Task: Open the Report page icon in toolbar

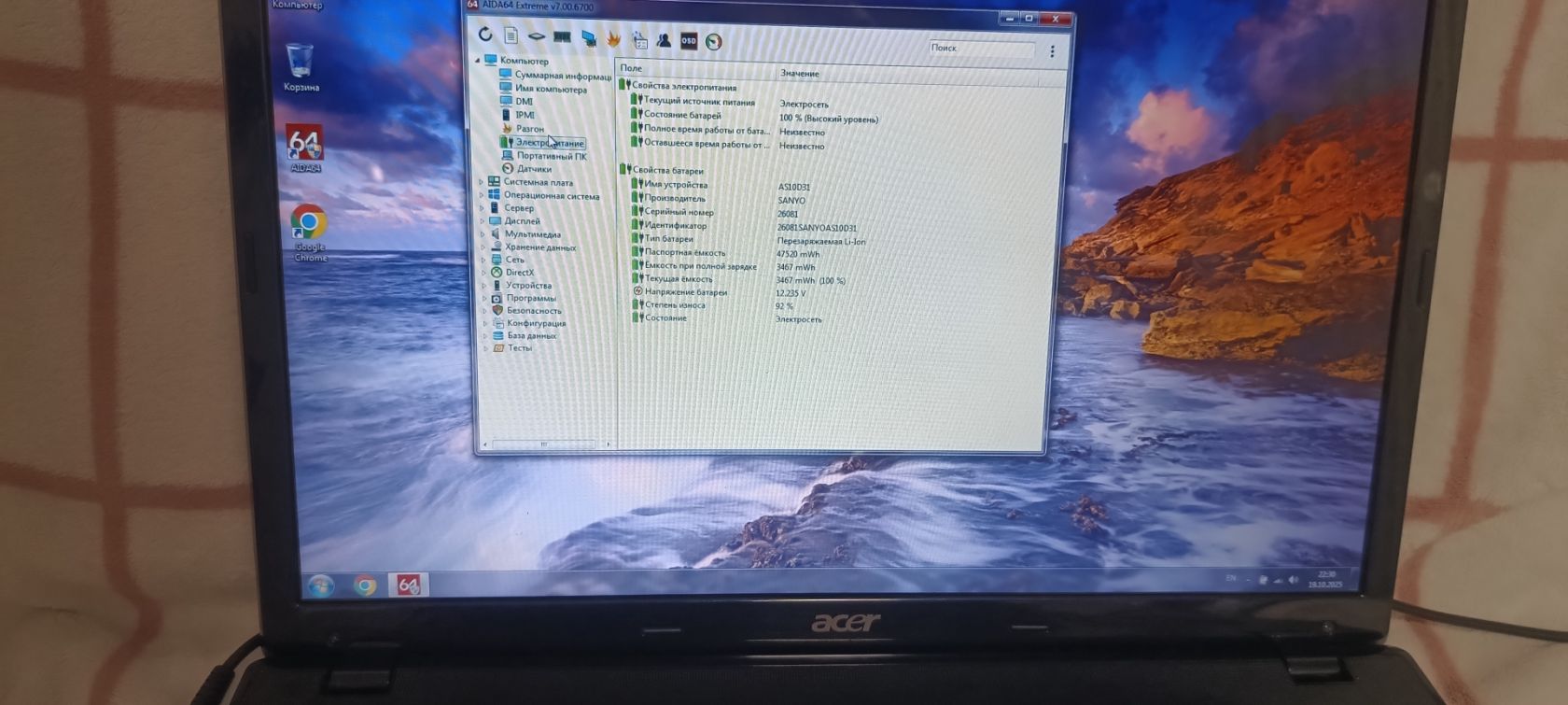Action: coord(511,35)
